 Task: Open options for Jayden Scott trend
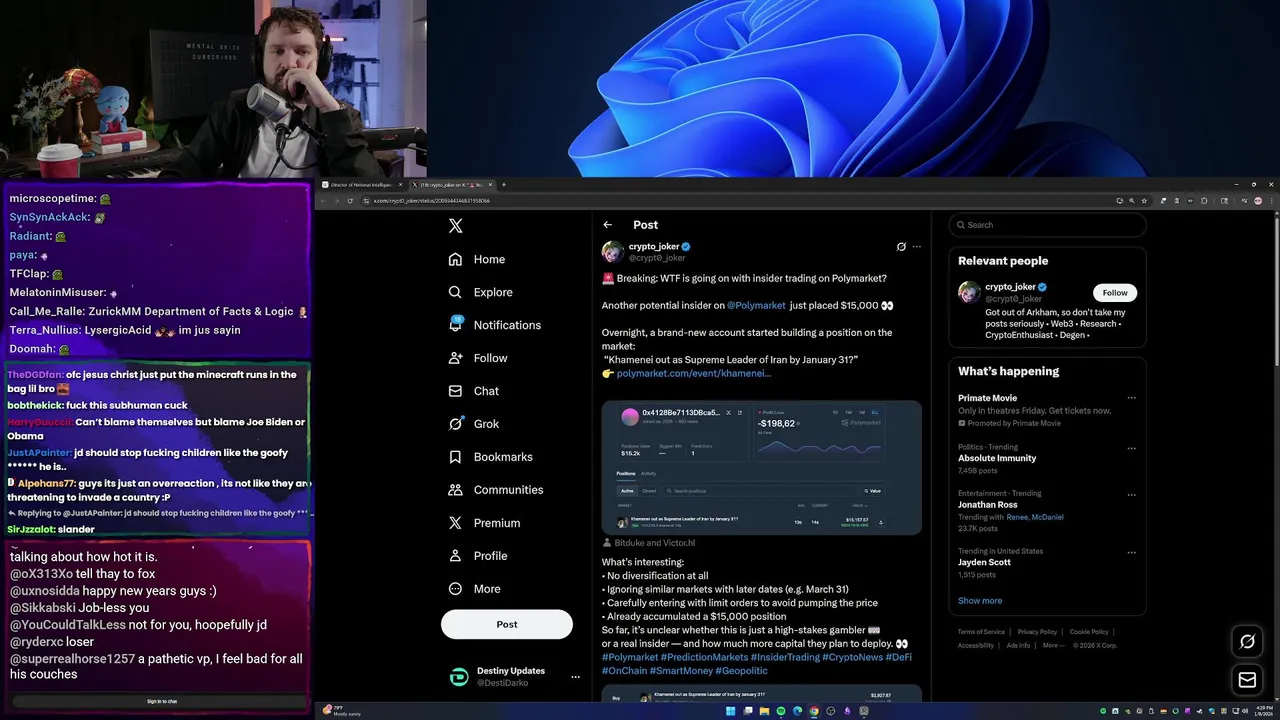point(1131,551)
